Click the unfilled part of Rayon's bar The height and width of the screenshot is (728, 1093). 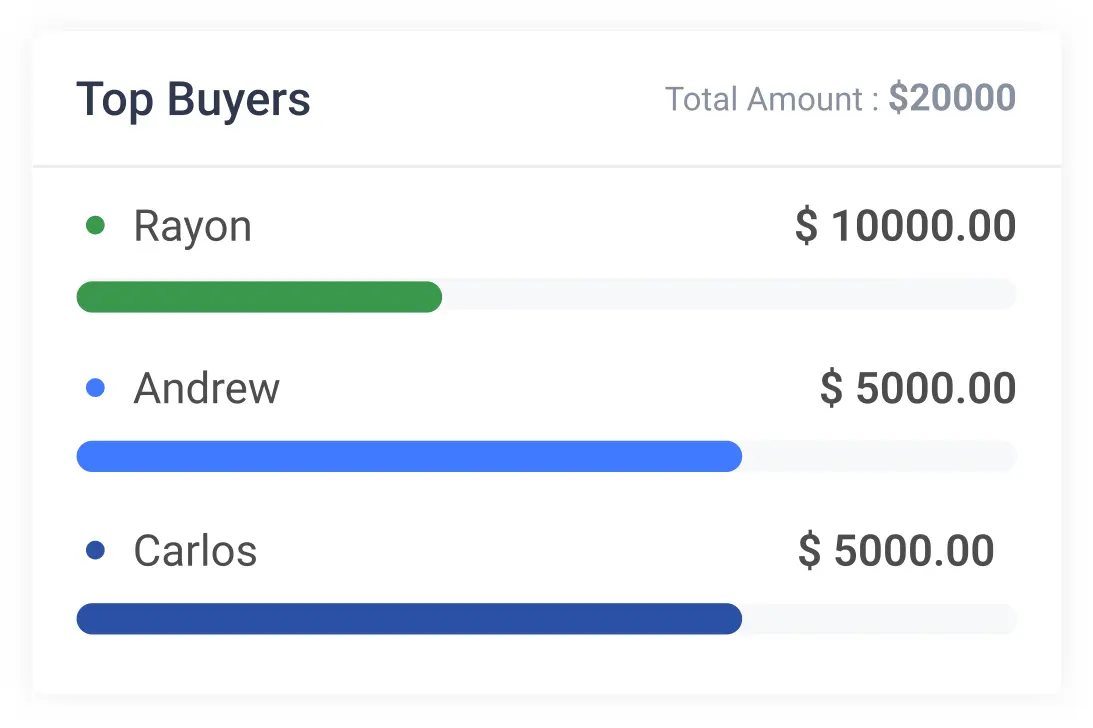point(729,294)
